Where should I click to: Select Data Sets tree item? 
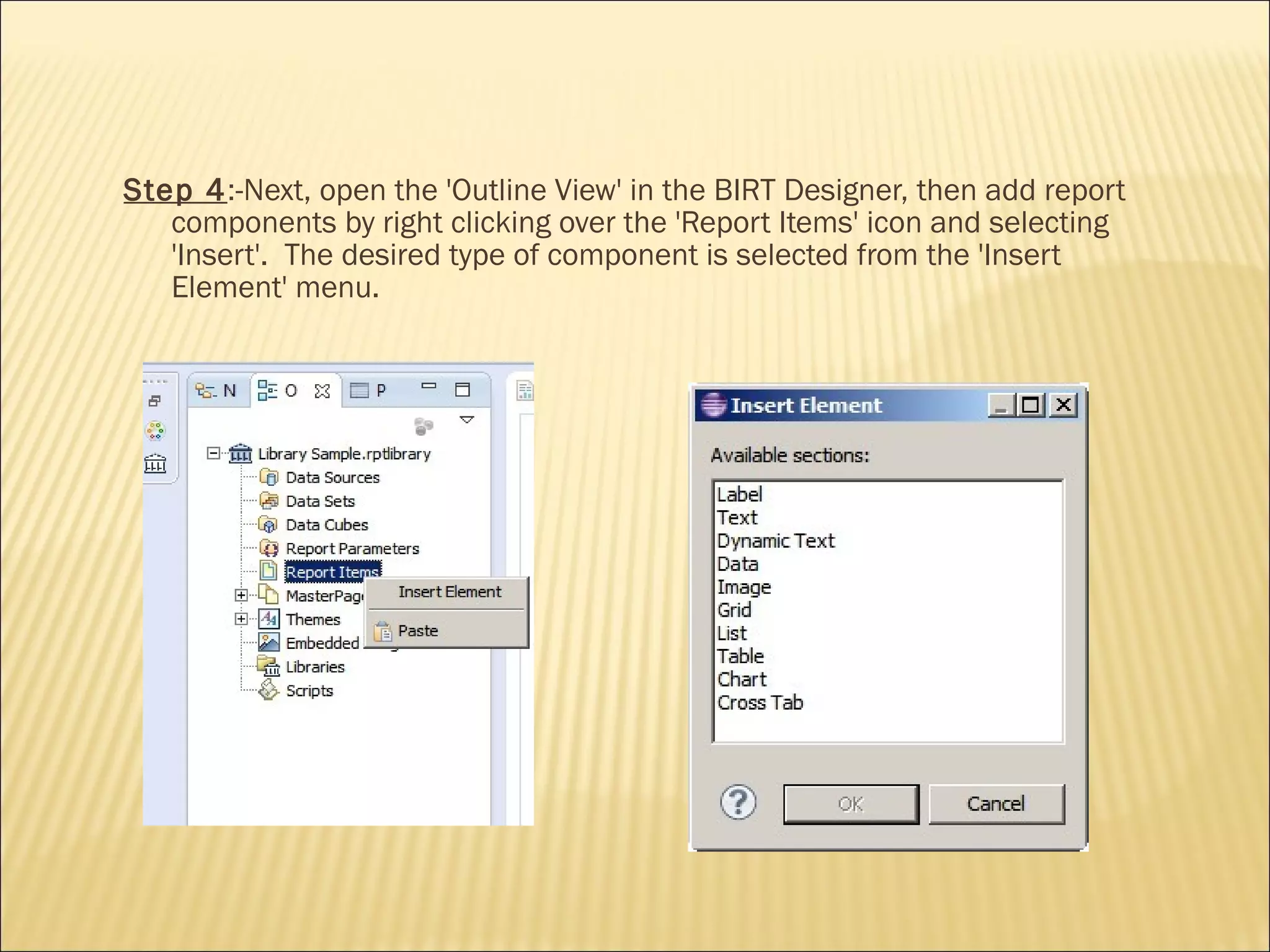tap(320, 501)
